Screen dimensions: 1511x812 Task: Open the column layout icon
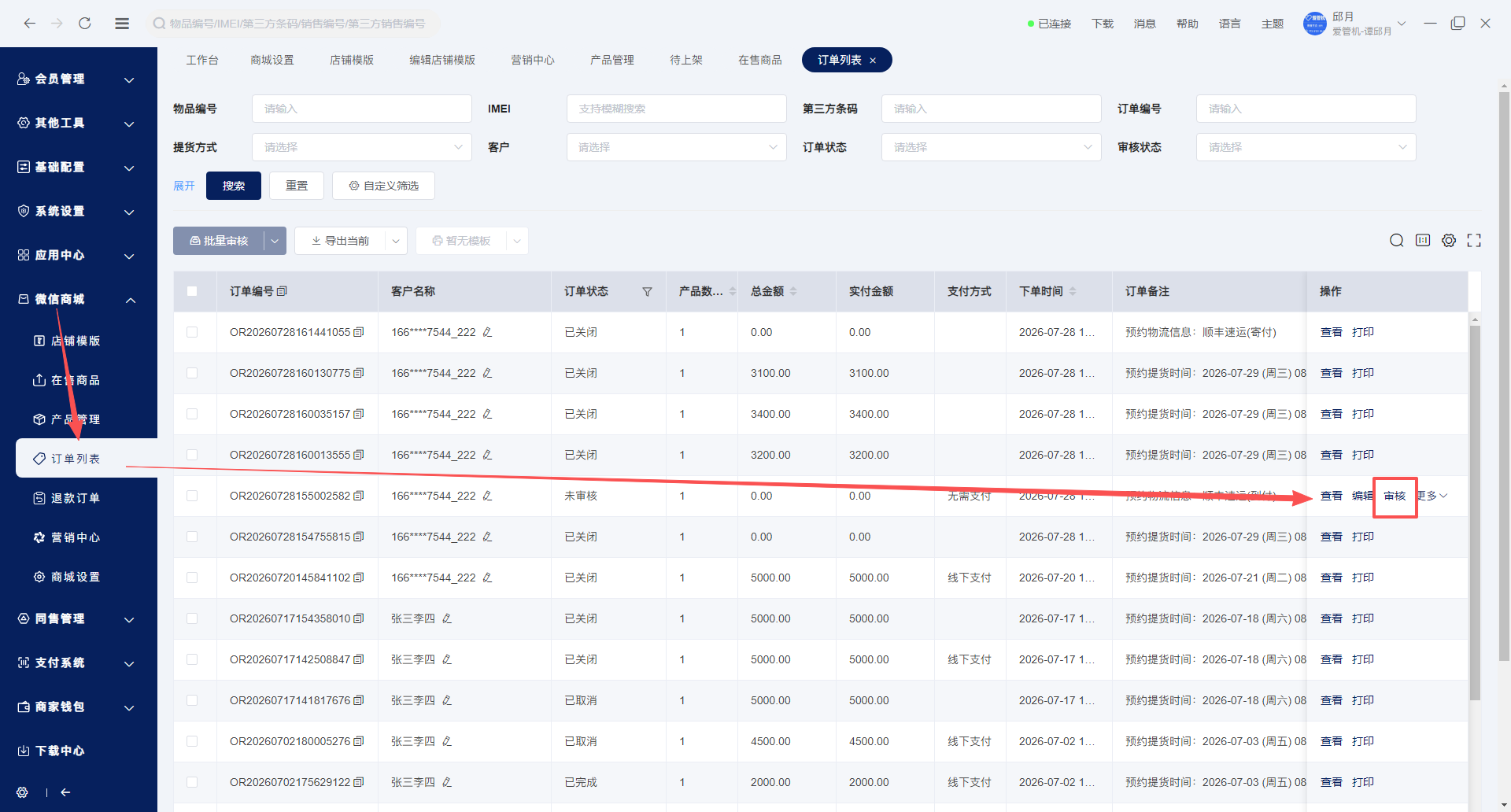point(1423,241)
